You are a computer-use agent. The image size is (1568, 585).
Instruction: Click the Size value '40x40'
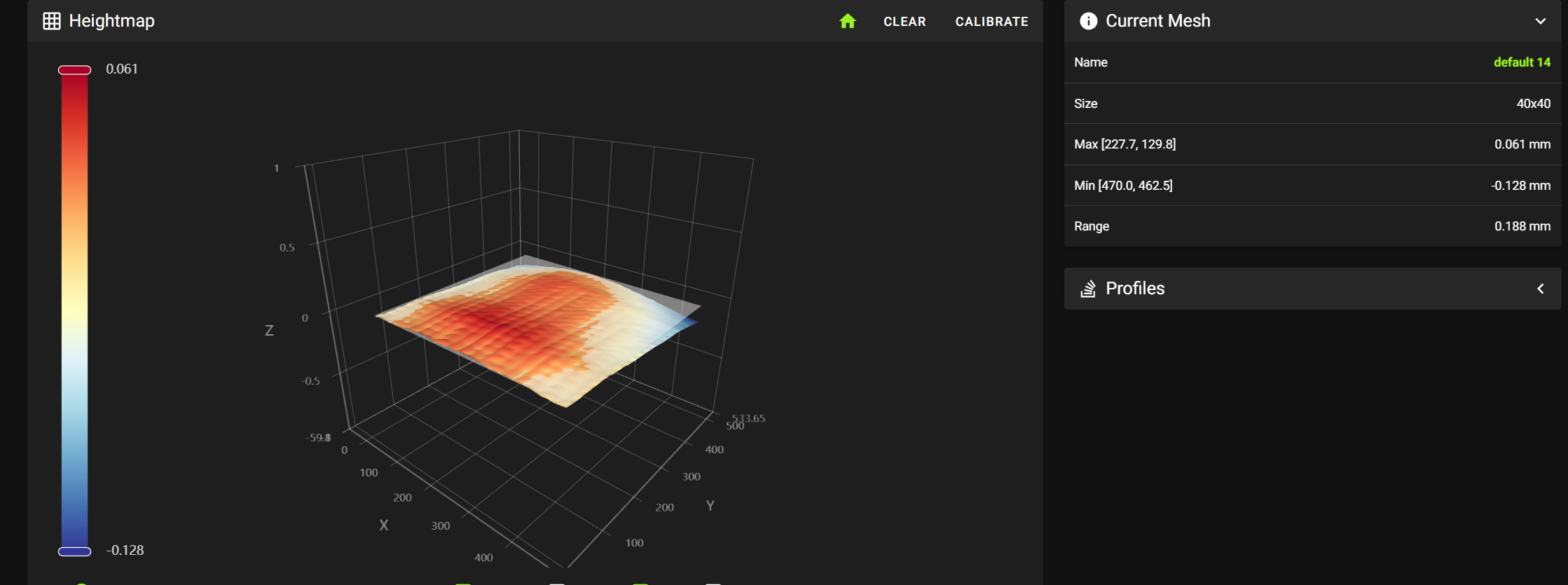pos(1534,104)
